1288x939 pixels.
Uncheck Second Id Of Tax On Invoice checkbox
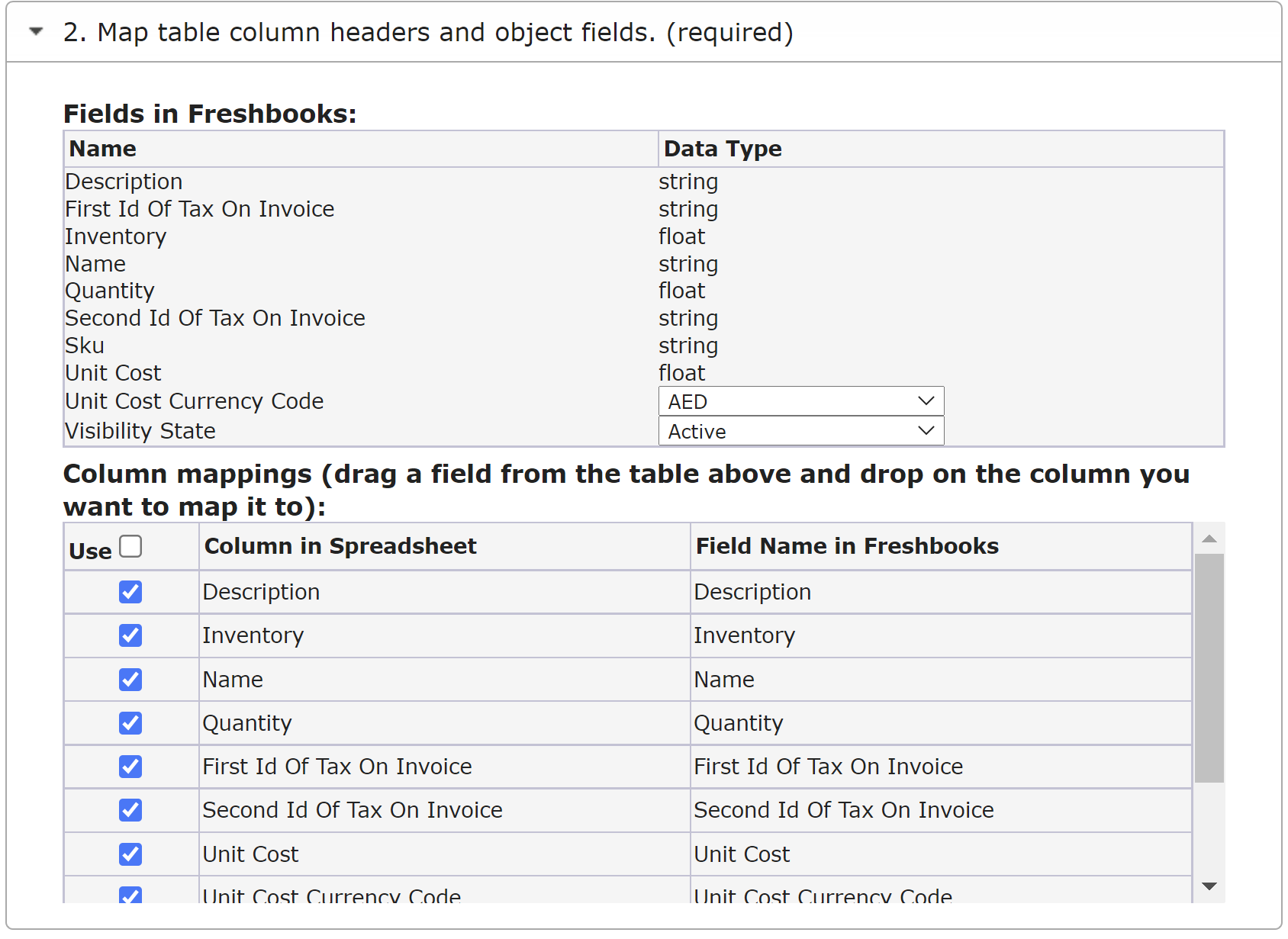tap(130, 810)
